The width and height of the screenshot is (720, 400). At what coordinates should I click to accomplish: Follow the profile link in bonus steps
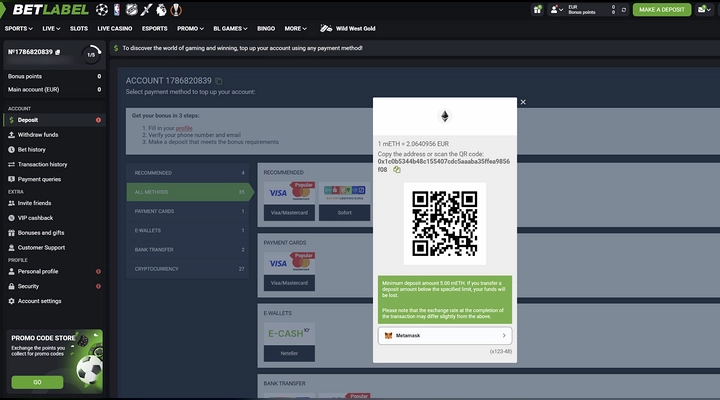(x=184, y=128)
